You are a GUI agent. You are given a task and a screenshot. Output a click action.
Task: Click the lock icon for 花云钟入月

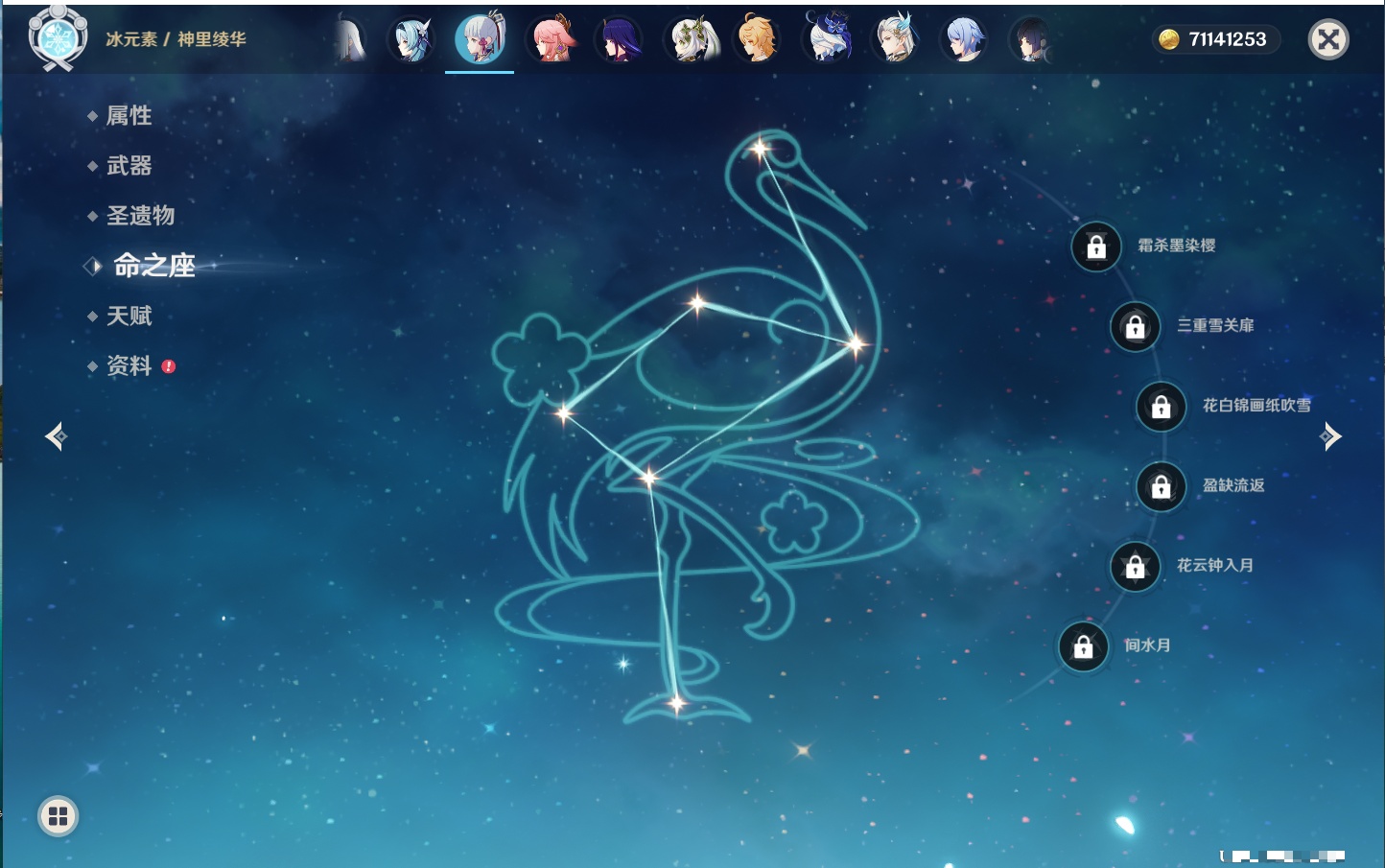[1135, 567]
